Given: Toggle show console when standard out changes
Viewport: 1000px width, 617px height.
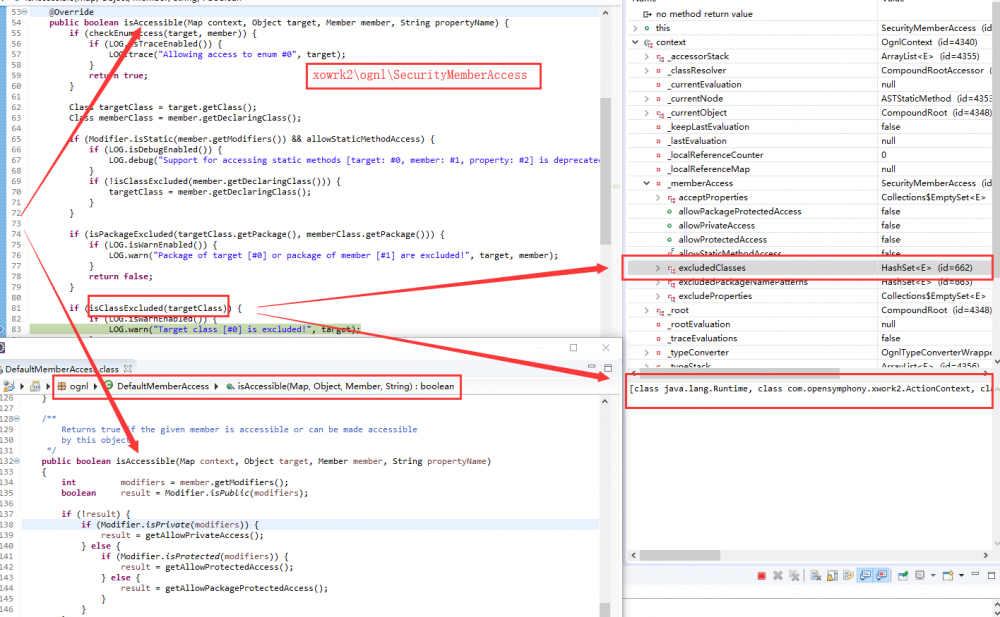Looking at the screenshot, I should [865, 575].
